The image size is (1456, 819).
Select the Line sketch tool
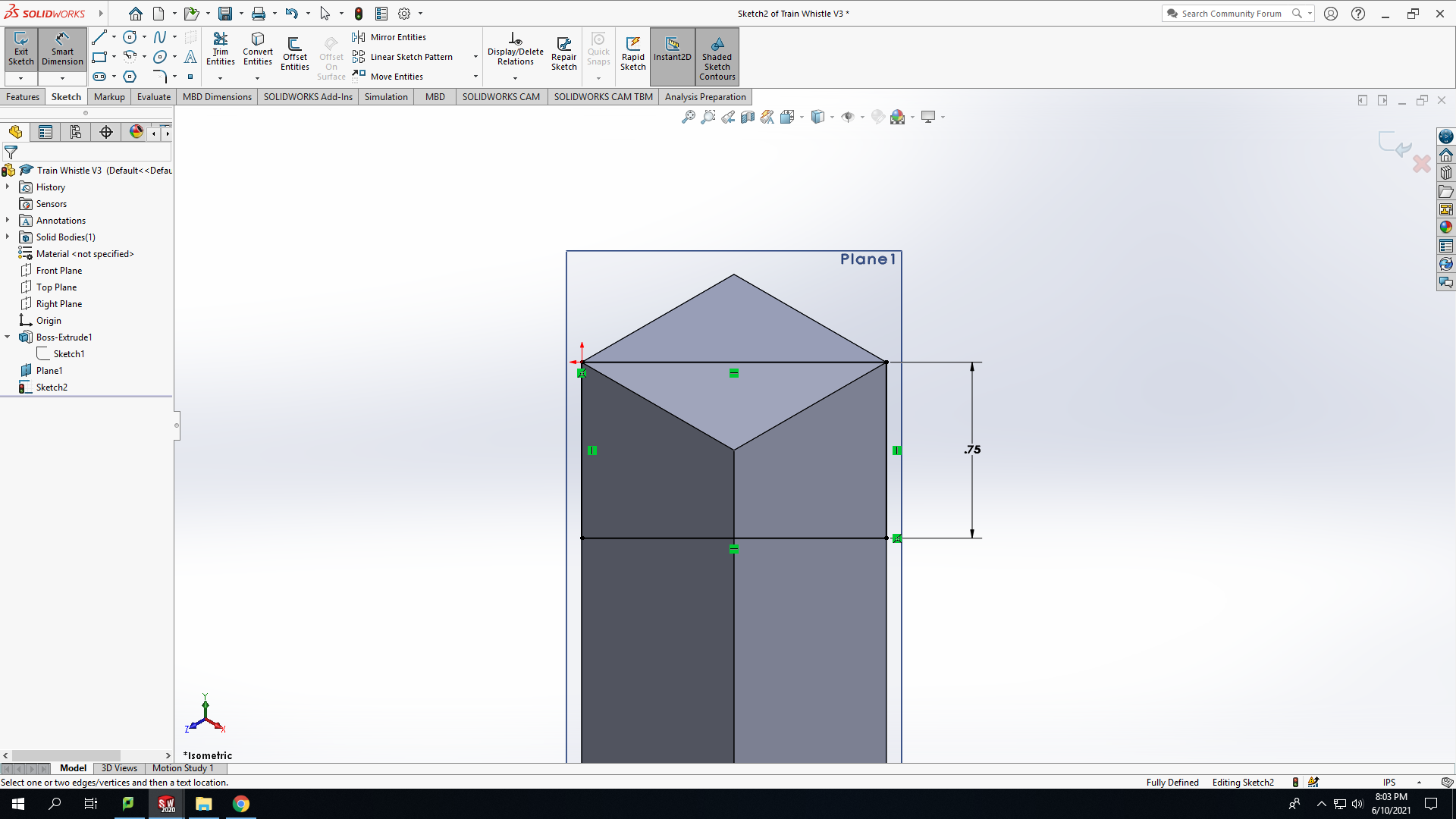pos(99,37)
